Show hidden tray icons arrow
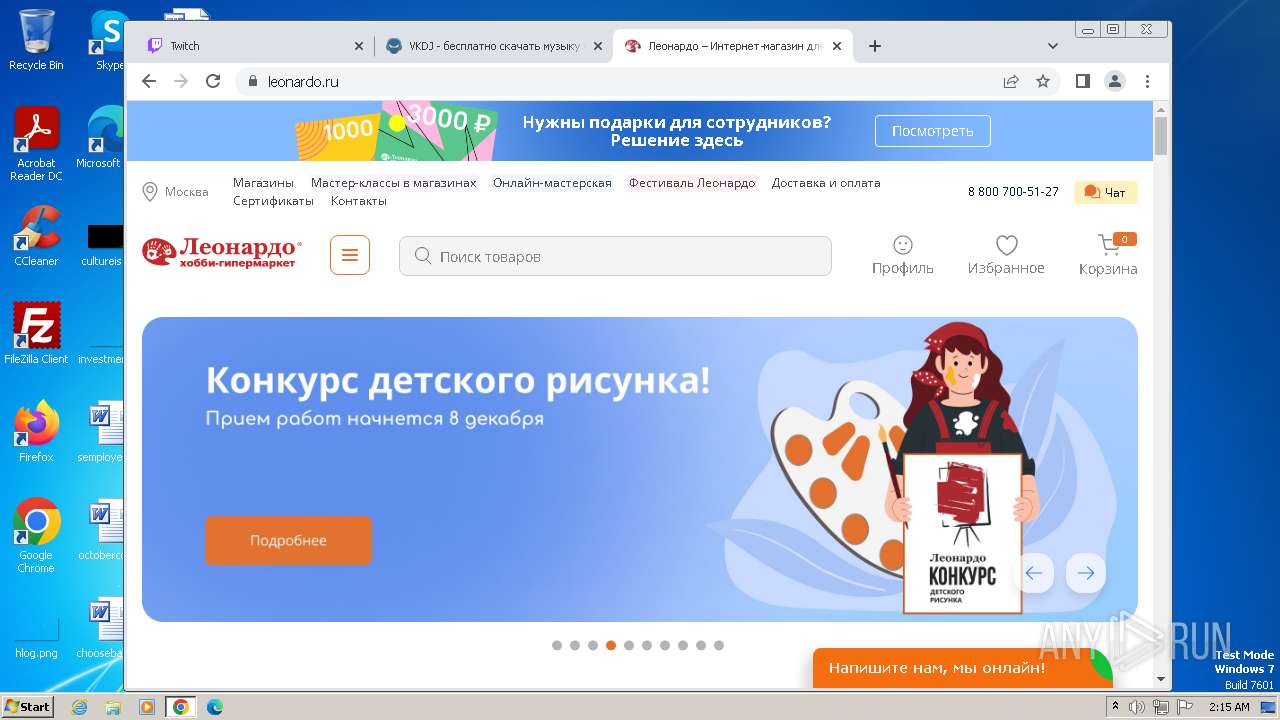 coord(1116,707)
